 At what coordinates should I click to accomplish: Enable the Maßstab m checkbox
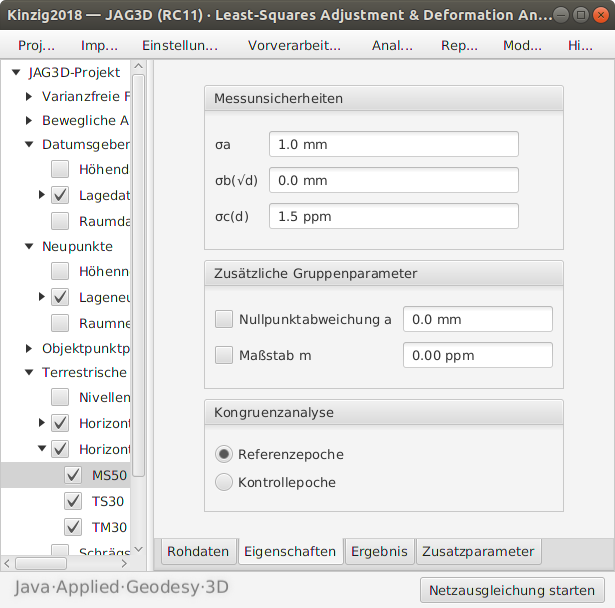point(224,355)
